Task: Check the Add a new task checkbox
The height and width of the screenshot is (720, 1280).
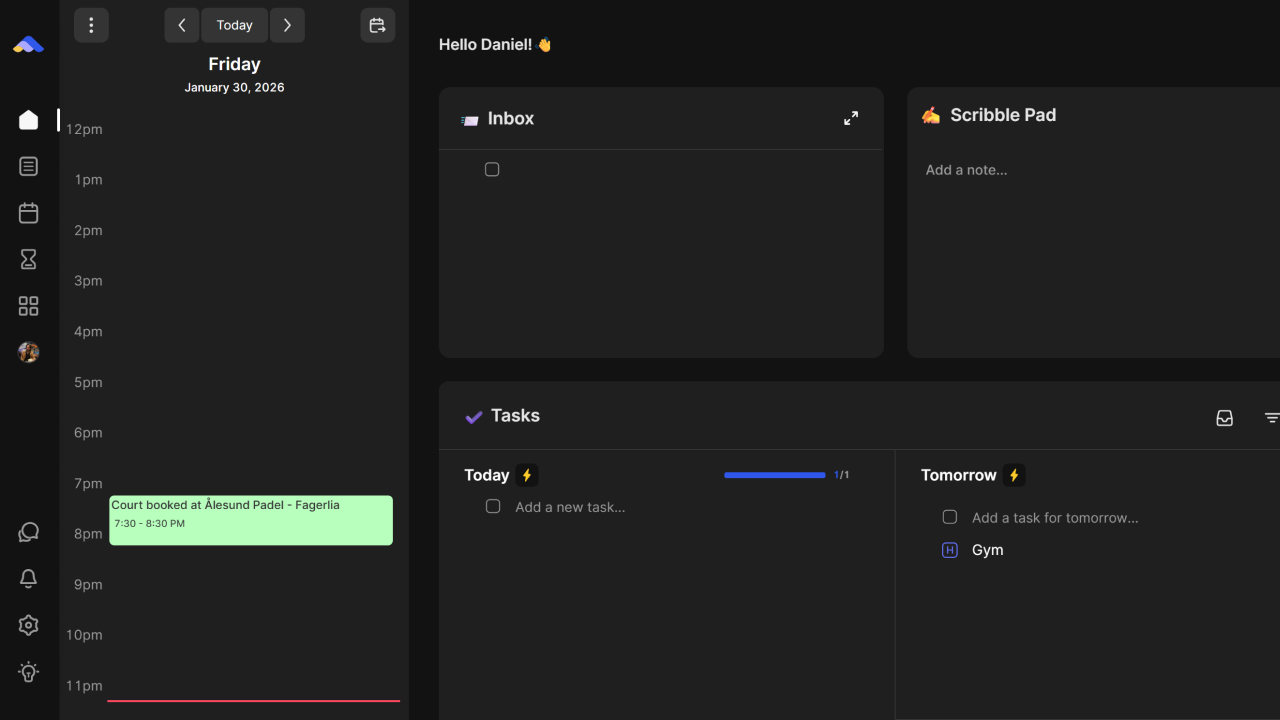Action: (492, 506)
